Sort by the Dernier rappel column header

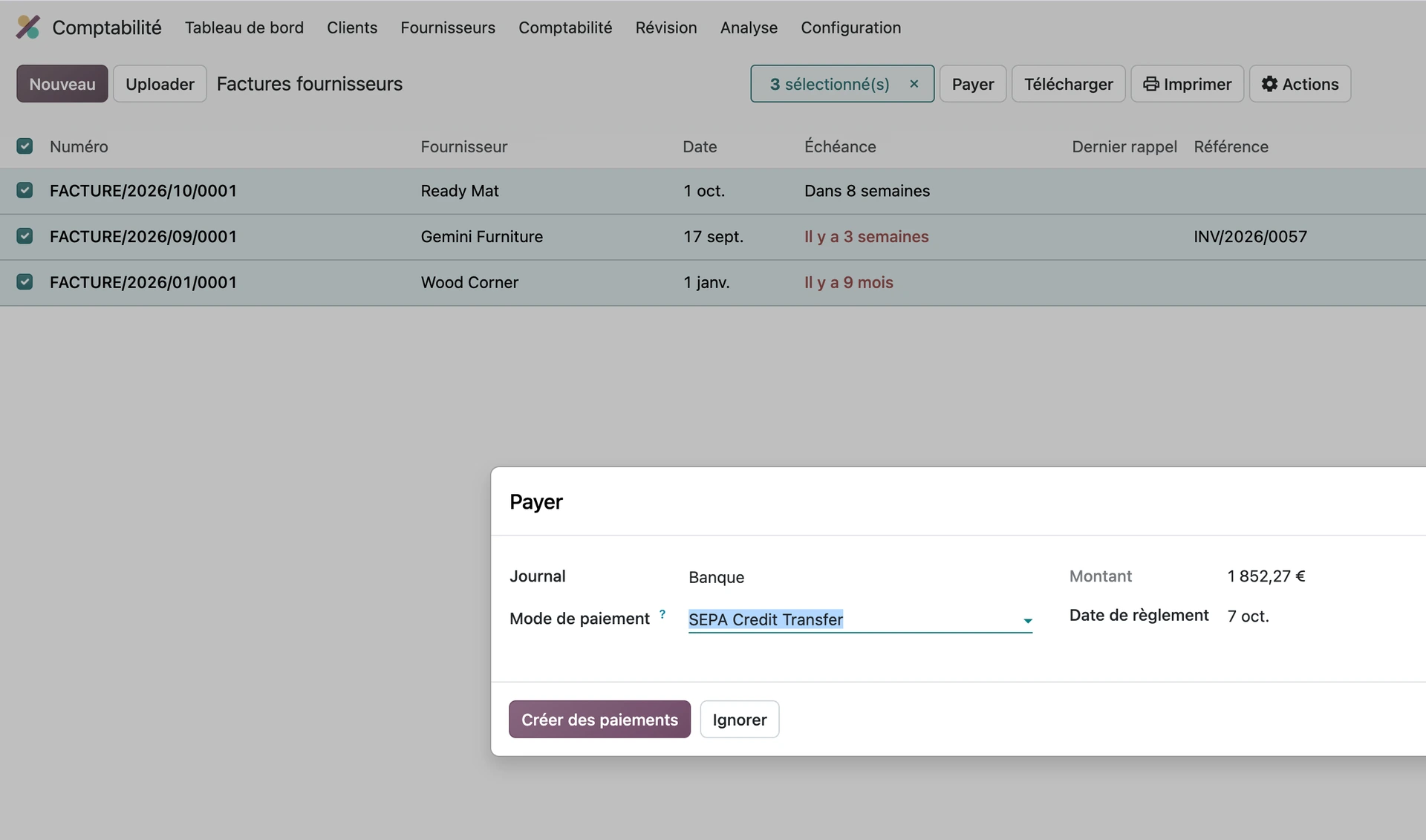[x=1124, y=146]
